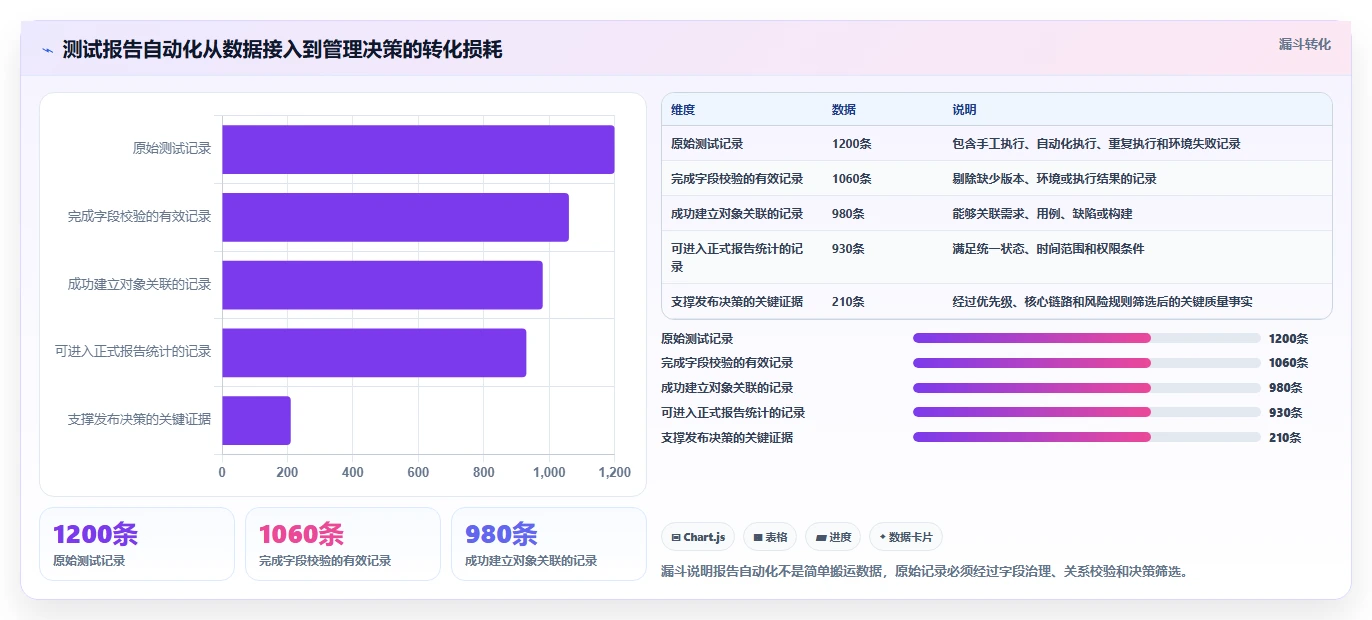Click the progress list label 成功建立对象关联的记录

pyautogui.click(x=727, y=388)
